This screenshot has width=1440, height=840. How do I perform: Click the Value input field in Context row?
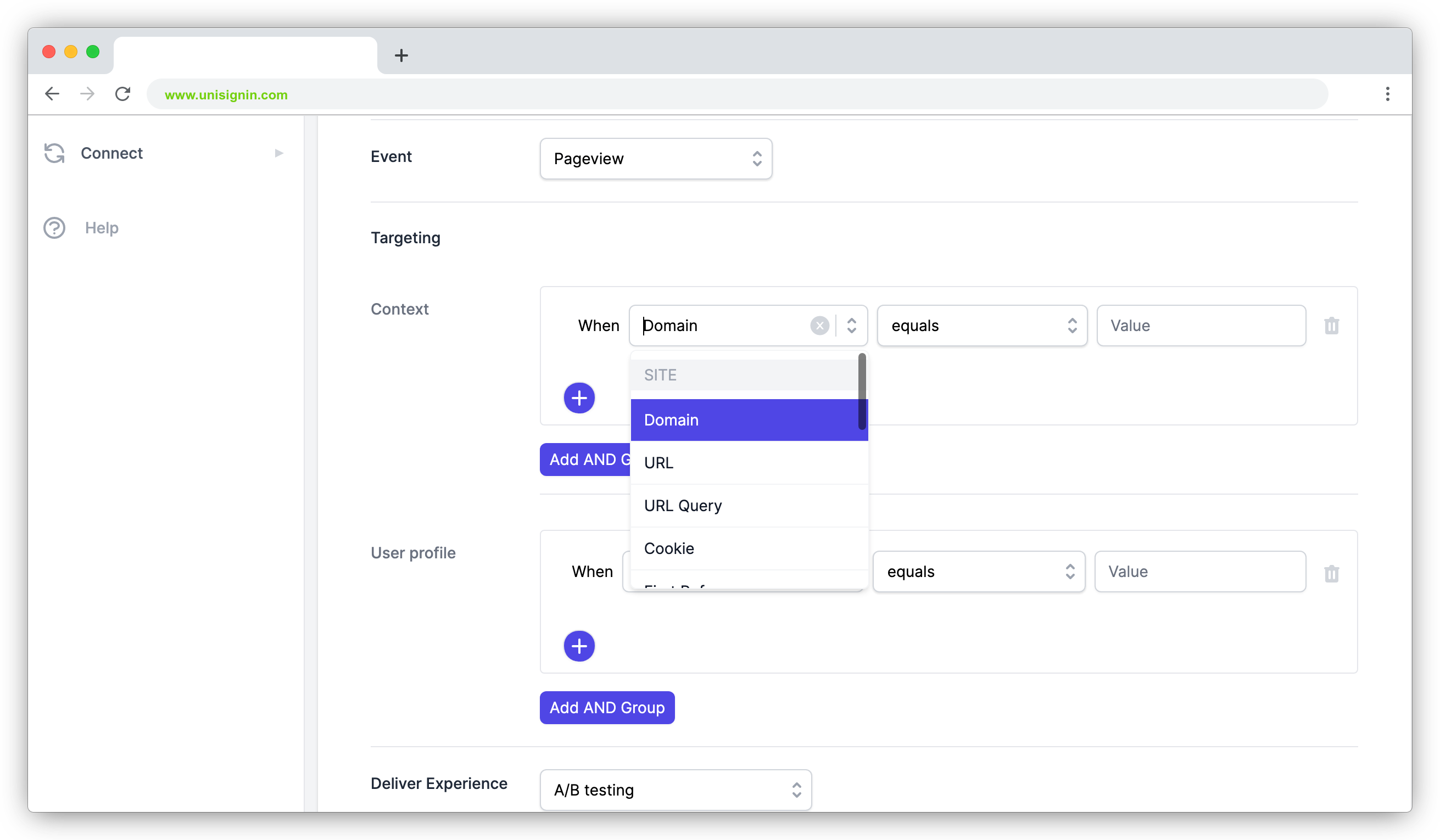click(1200, 326)
